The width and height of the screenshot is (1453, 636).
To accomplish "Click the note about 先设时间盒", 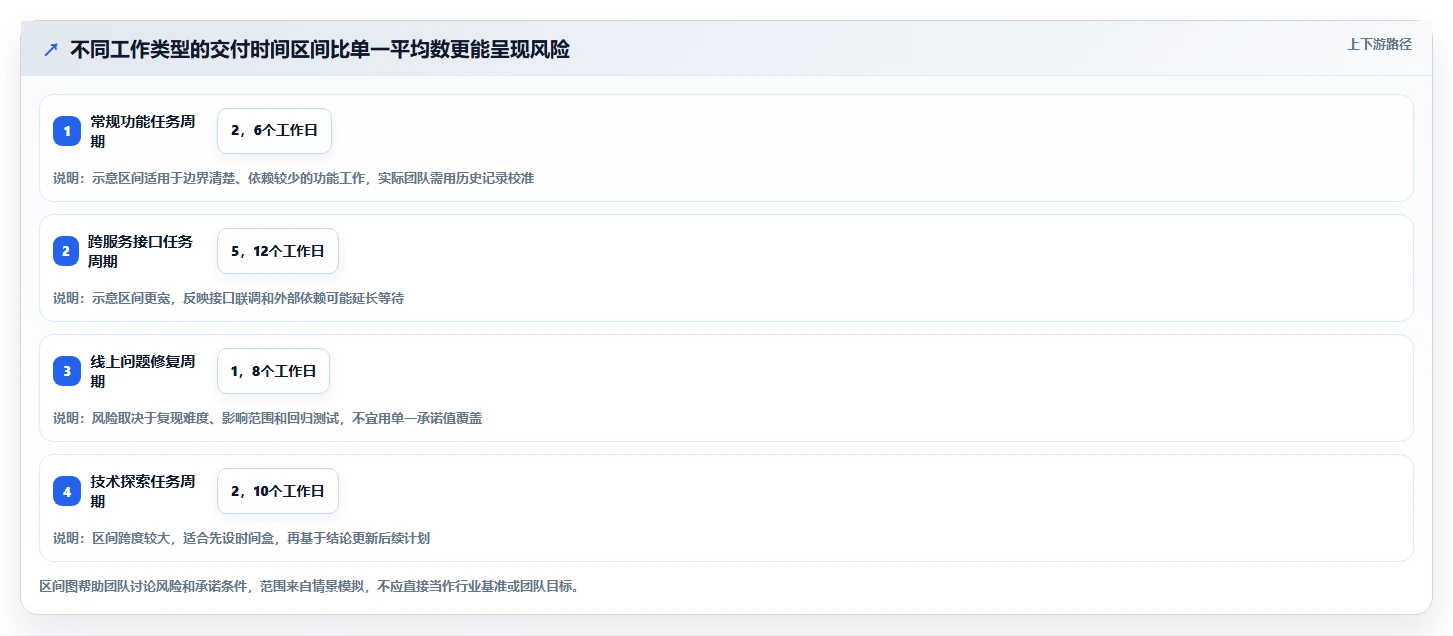I will tap(241, 538).
